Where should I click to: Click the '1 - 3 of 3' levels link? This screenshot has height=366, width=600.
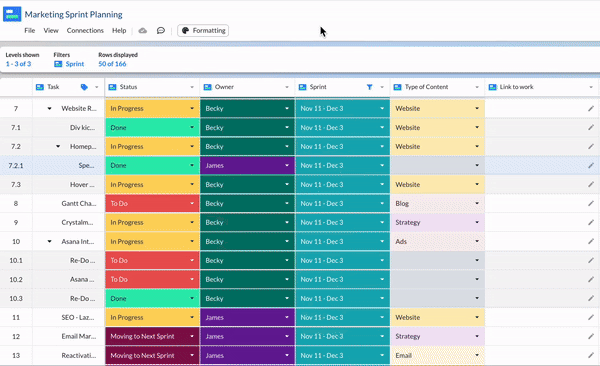pyautogui.click(x=18, y=64)
